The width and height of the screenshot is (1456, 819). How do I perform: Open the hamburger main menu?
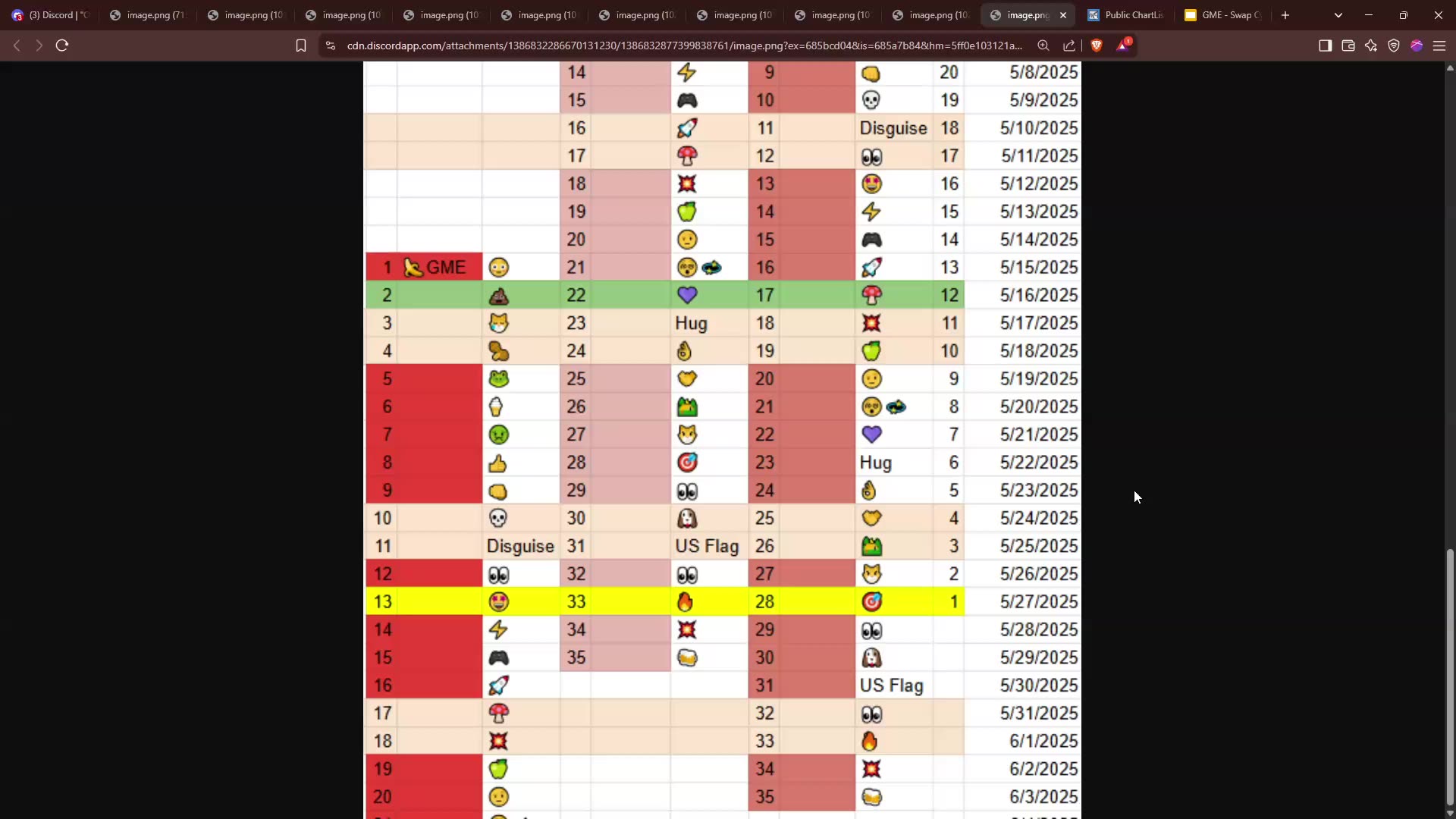point(1439,45)
